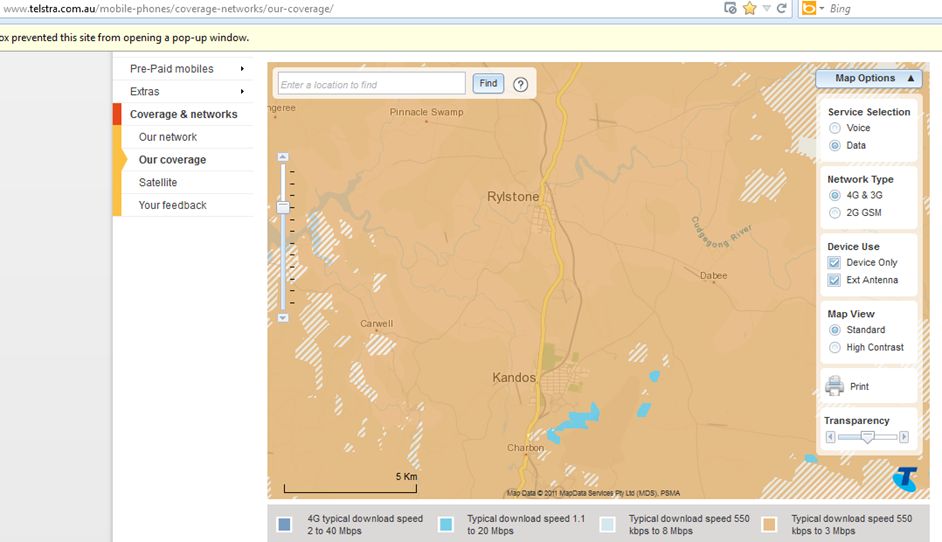Select Standard map view

[834, 330]
